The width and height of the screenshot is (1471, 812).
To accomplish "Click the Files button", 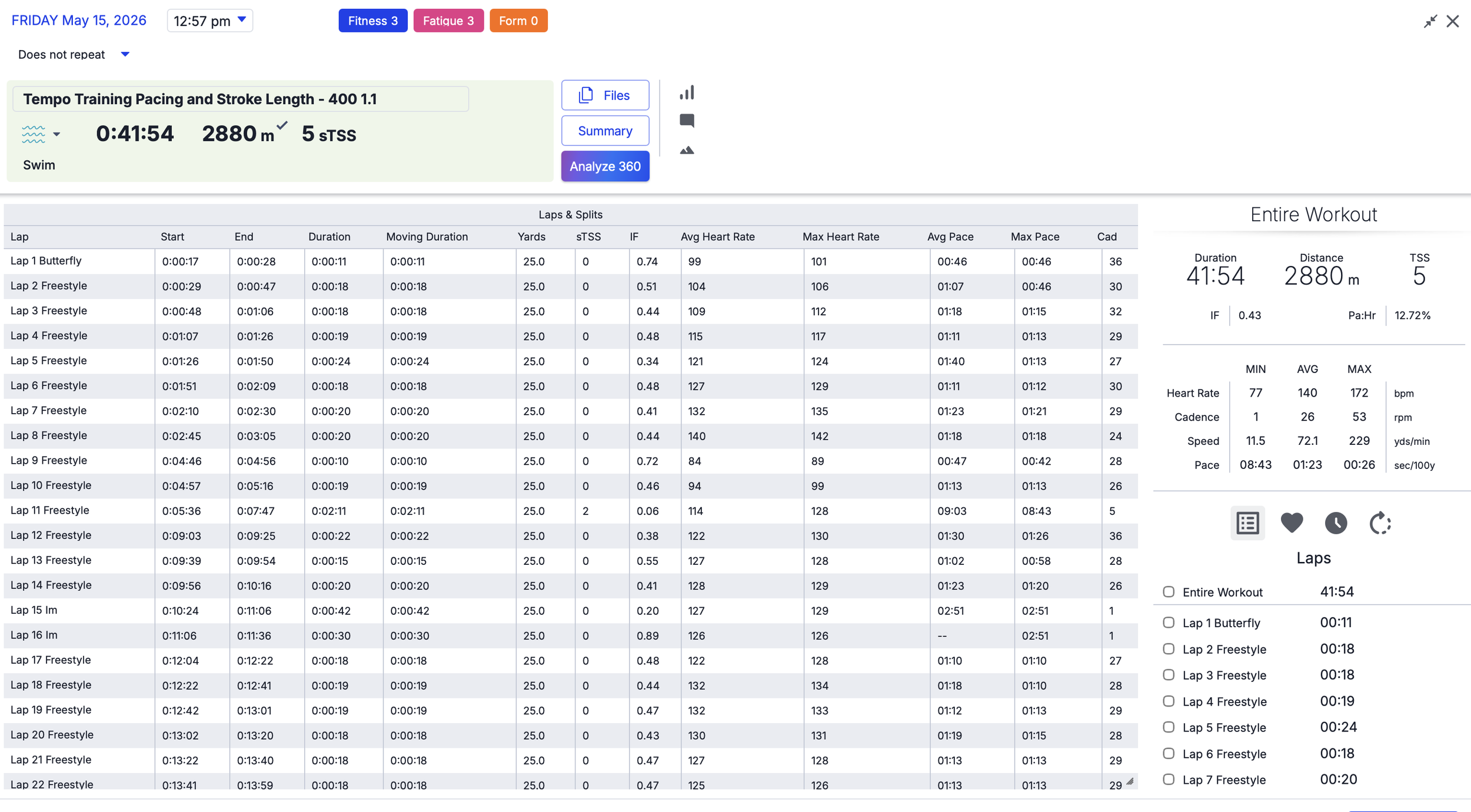I will [x=605, y=95].
